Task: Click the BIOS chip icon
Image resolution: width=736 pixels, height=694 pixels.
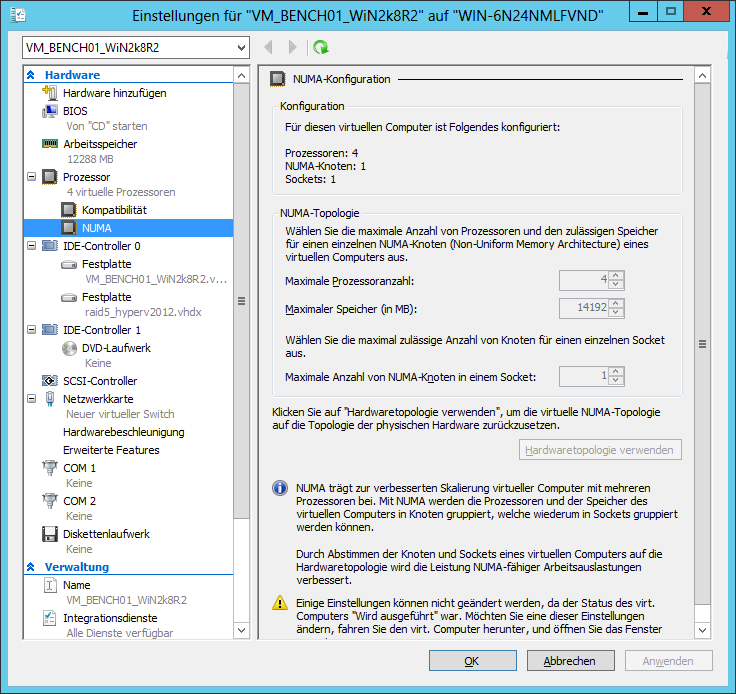Action: click(49, 111)
